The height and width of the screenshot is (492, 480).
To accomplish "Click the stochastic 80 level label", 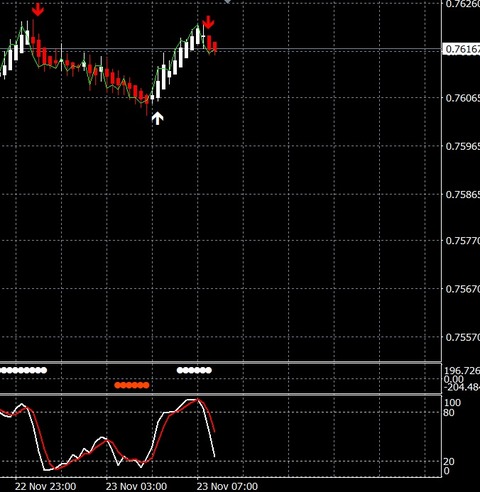I will (x=449, y=413).
